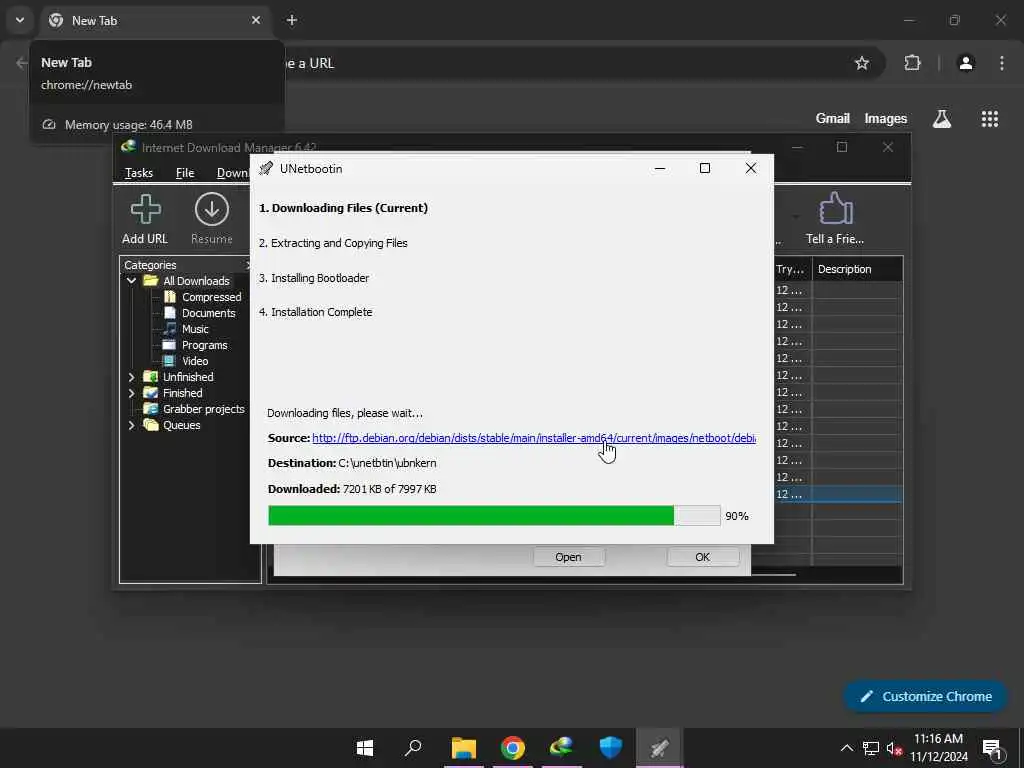Click the muted volume tray icon
The height and width of the screenshot is (768, 1024).
pos(894,748)
